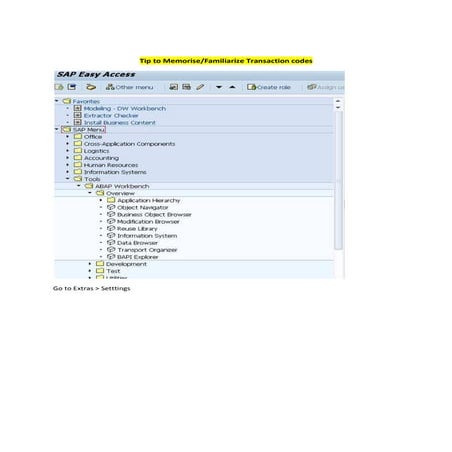Select the Human Resources label
452x452 pixels.
click(x=111, y=165)
